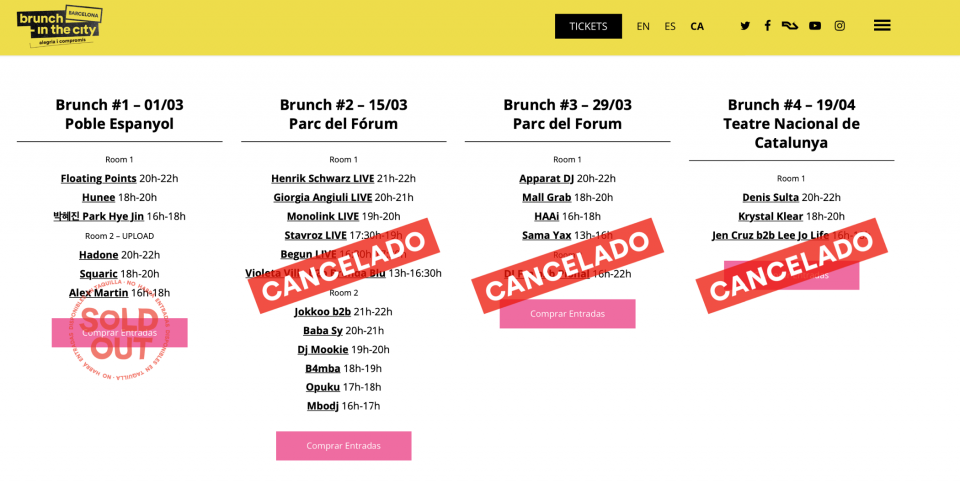The height and width of the screenshot is (483, 960).
Task: Select the CA language option
Action: 697,26
